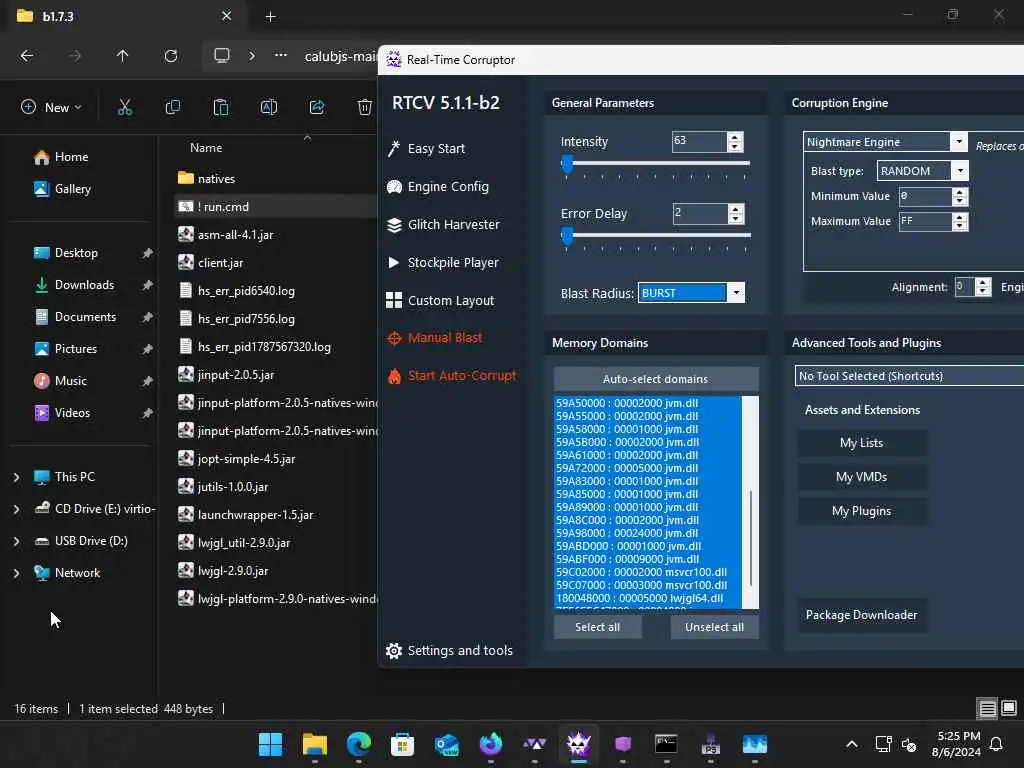Open Package Downloader
Viewport: 1024px width, 768px height.
click(861, 615)
